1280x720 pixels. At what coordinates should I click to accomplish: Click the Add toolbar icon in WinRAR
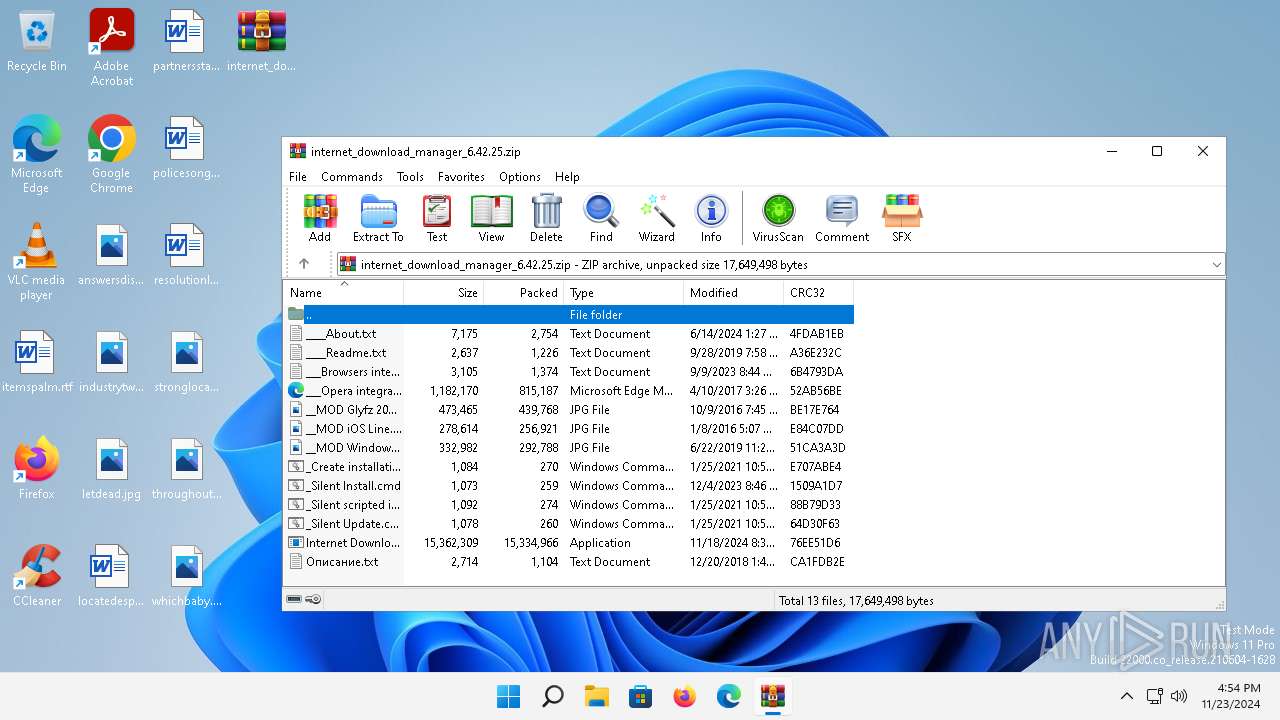coord(320,218)
